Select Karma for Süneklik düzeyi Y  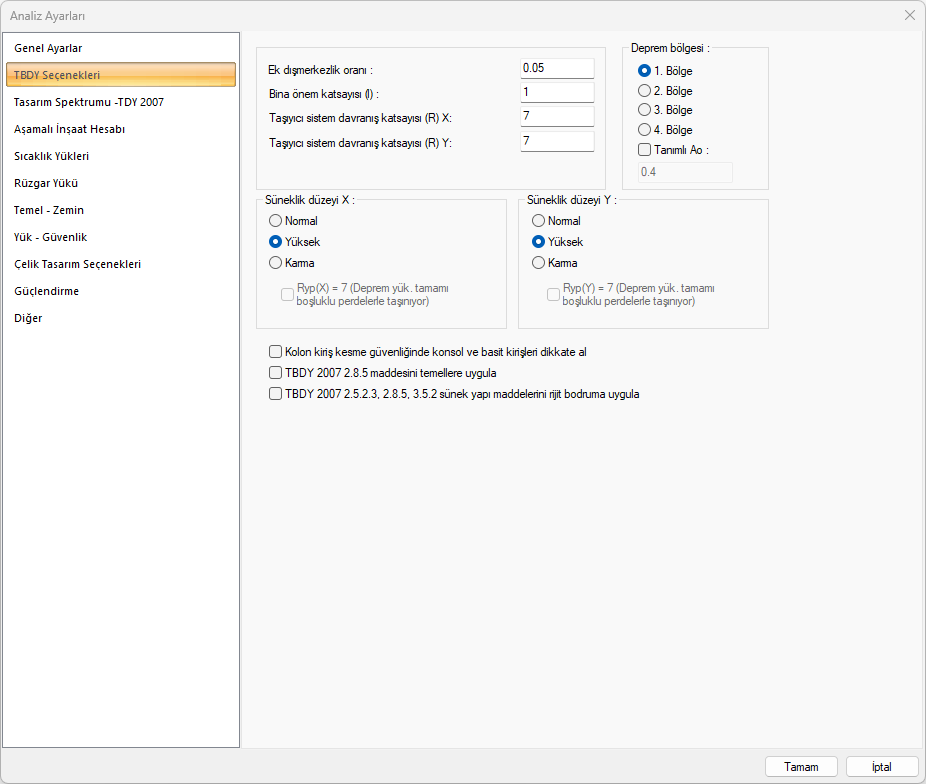tap(539, 263)
